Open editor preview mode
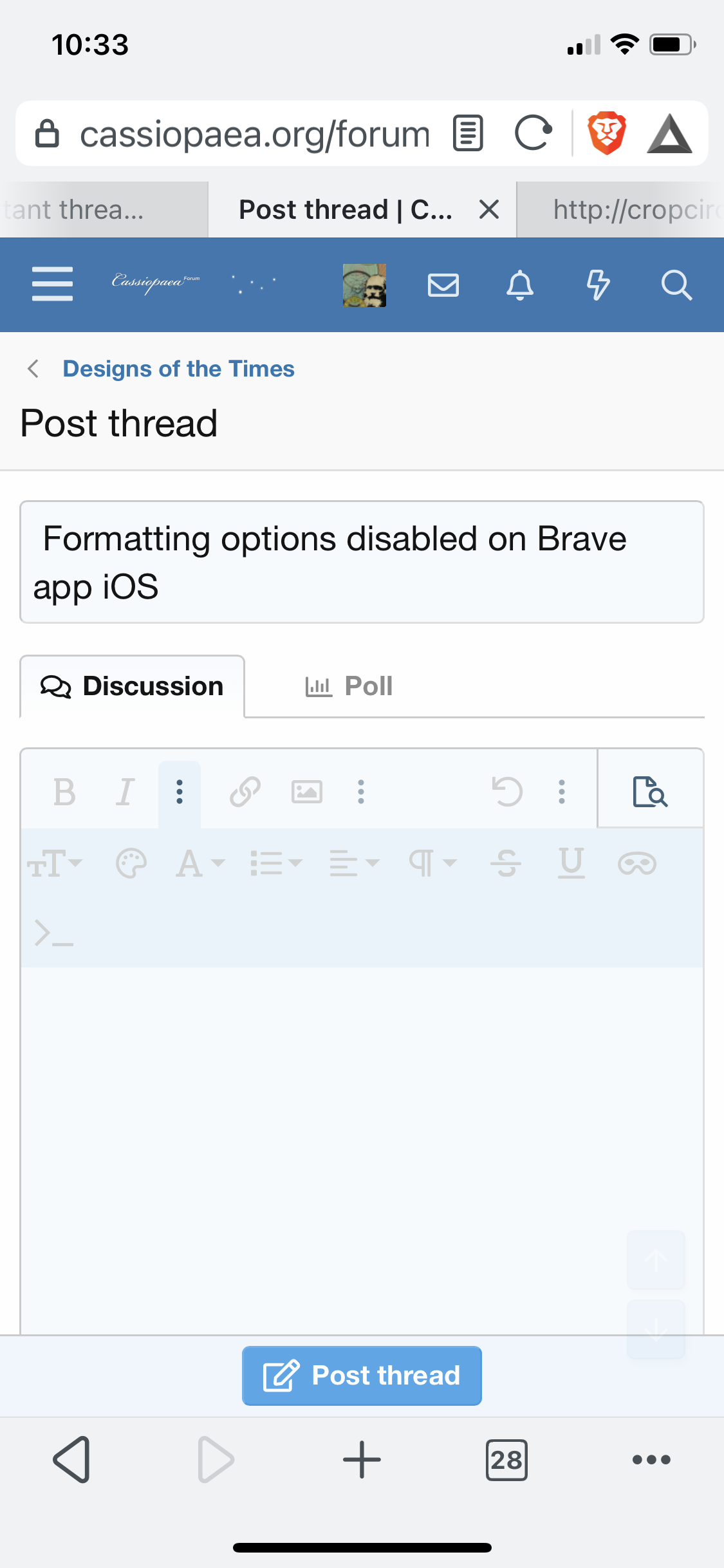Image resolution: width=724 pixels, height=1568 pixels. [x=650, y=791]
